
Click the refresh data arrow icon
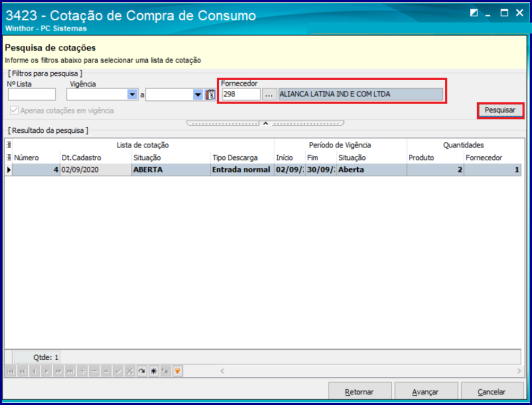point(141,371)
